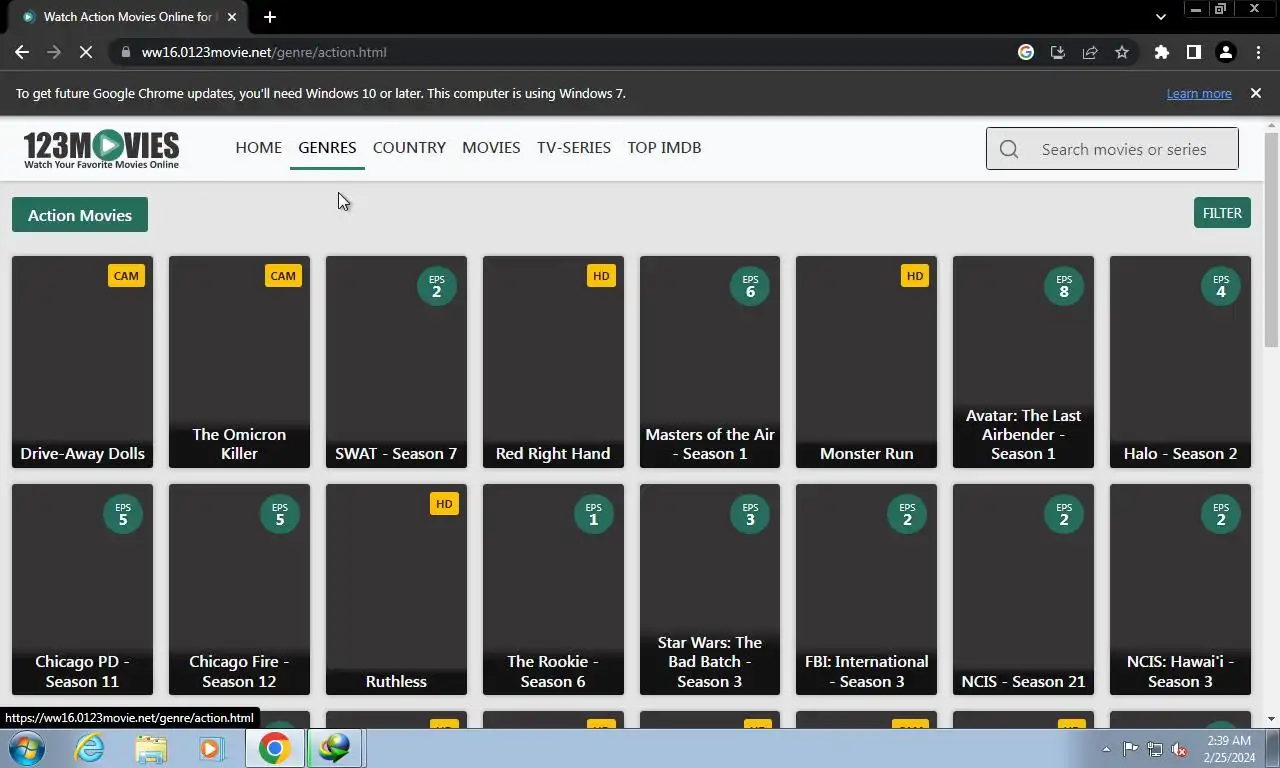Viewport: 1280px width, 768px height.
Task: Toggle the Chrome side panel
Action: coord(1193,52)
